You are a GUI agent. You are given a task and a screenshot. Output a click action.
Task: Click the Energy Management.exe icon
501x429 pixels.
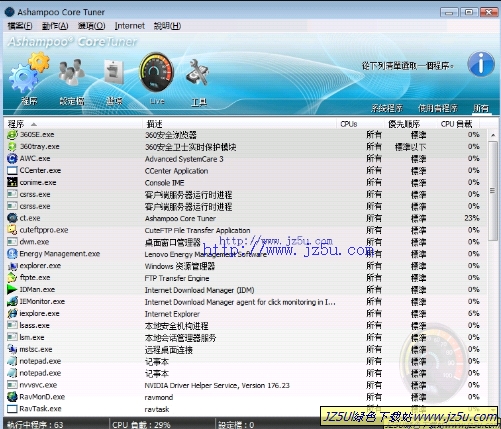(x=12, y=254)
